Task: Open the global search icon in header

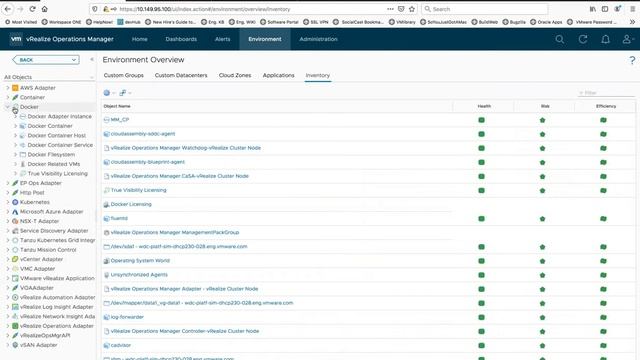Action: (560, 39)
